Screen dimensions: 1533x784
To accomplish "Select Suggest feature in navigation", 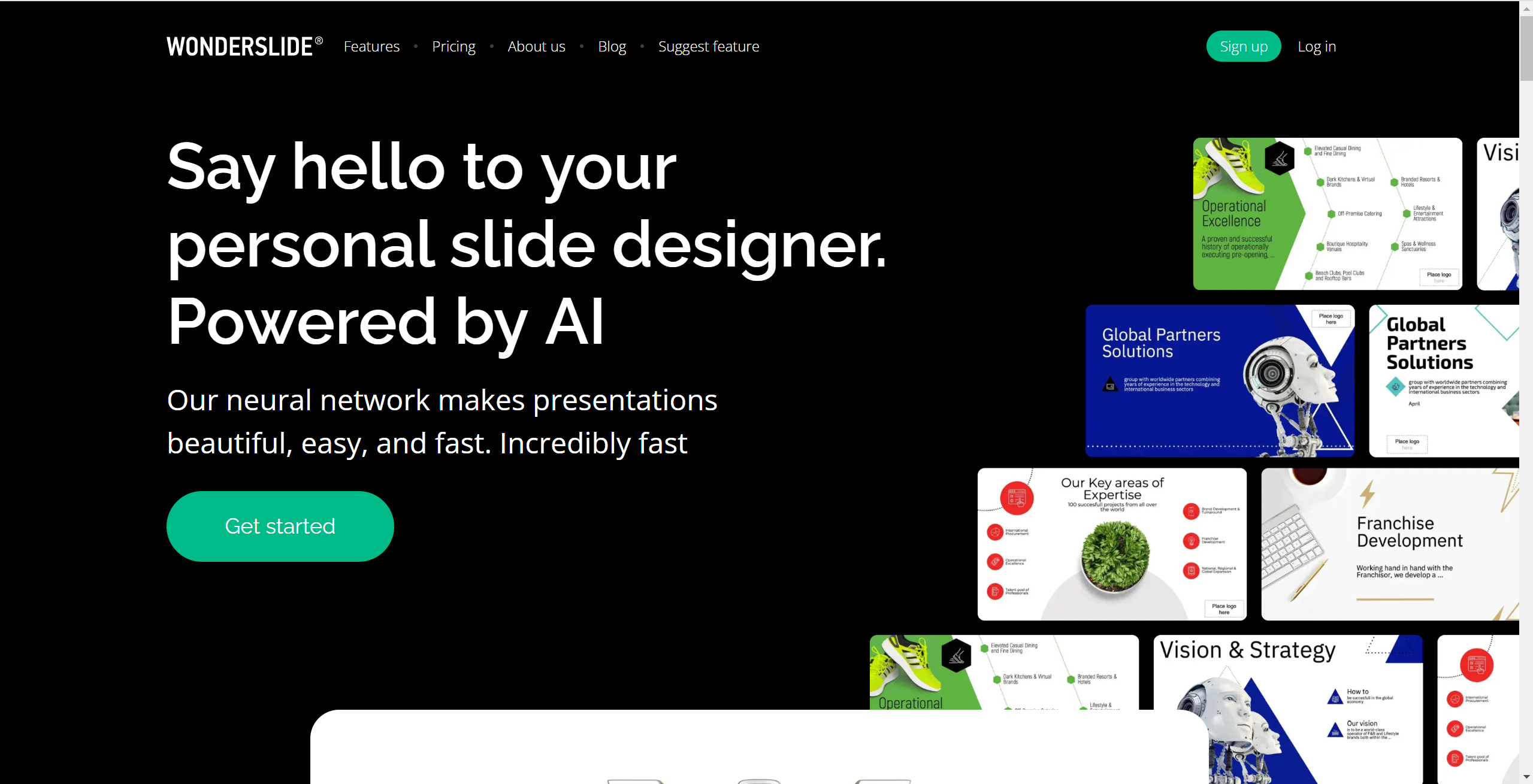I will point(709,46).
